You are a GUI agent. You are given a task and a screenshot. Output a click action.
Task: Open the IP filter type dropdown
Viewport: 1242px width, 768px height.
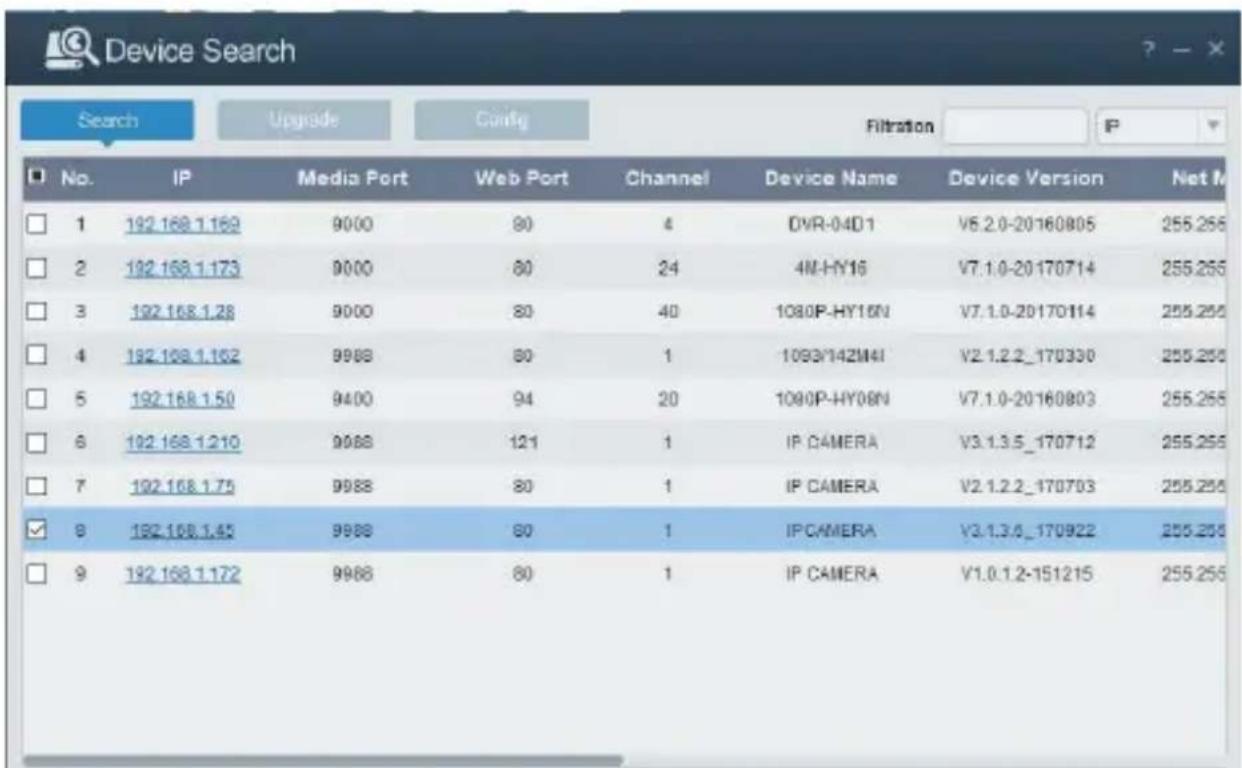coord(1160,127)
